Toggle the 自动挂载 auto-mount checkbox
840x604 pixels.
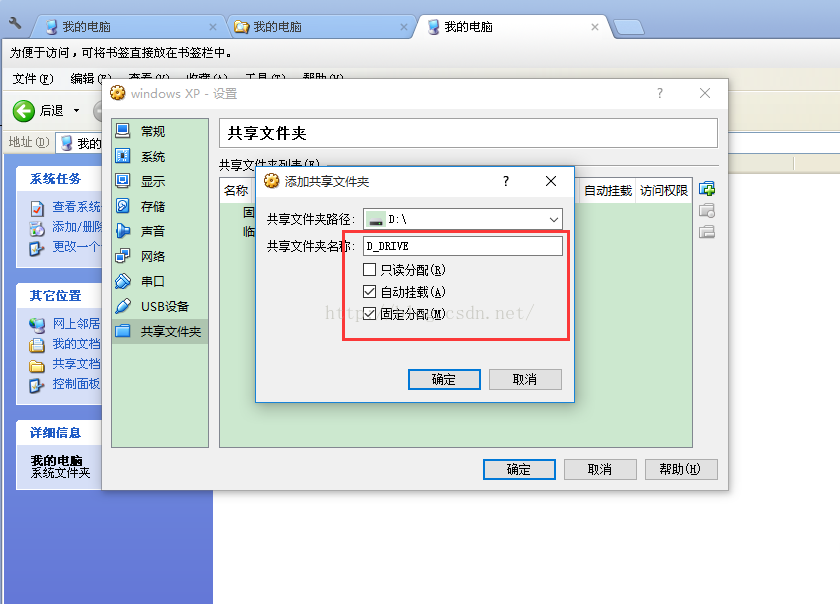(x=369, y=292)
